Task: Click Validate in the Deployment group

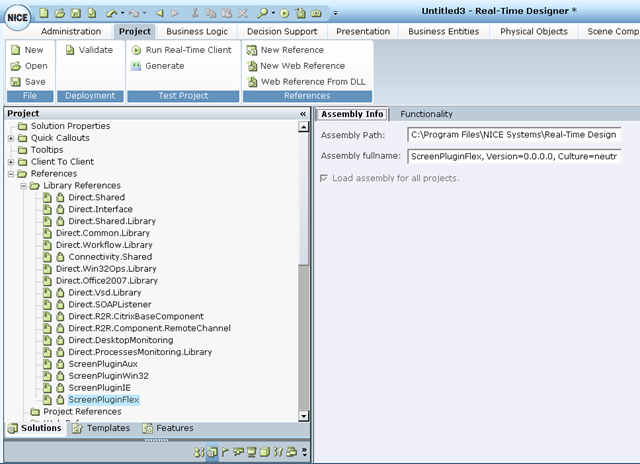Action: [90, 50]
